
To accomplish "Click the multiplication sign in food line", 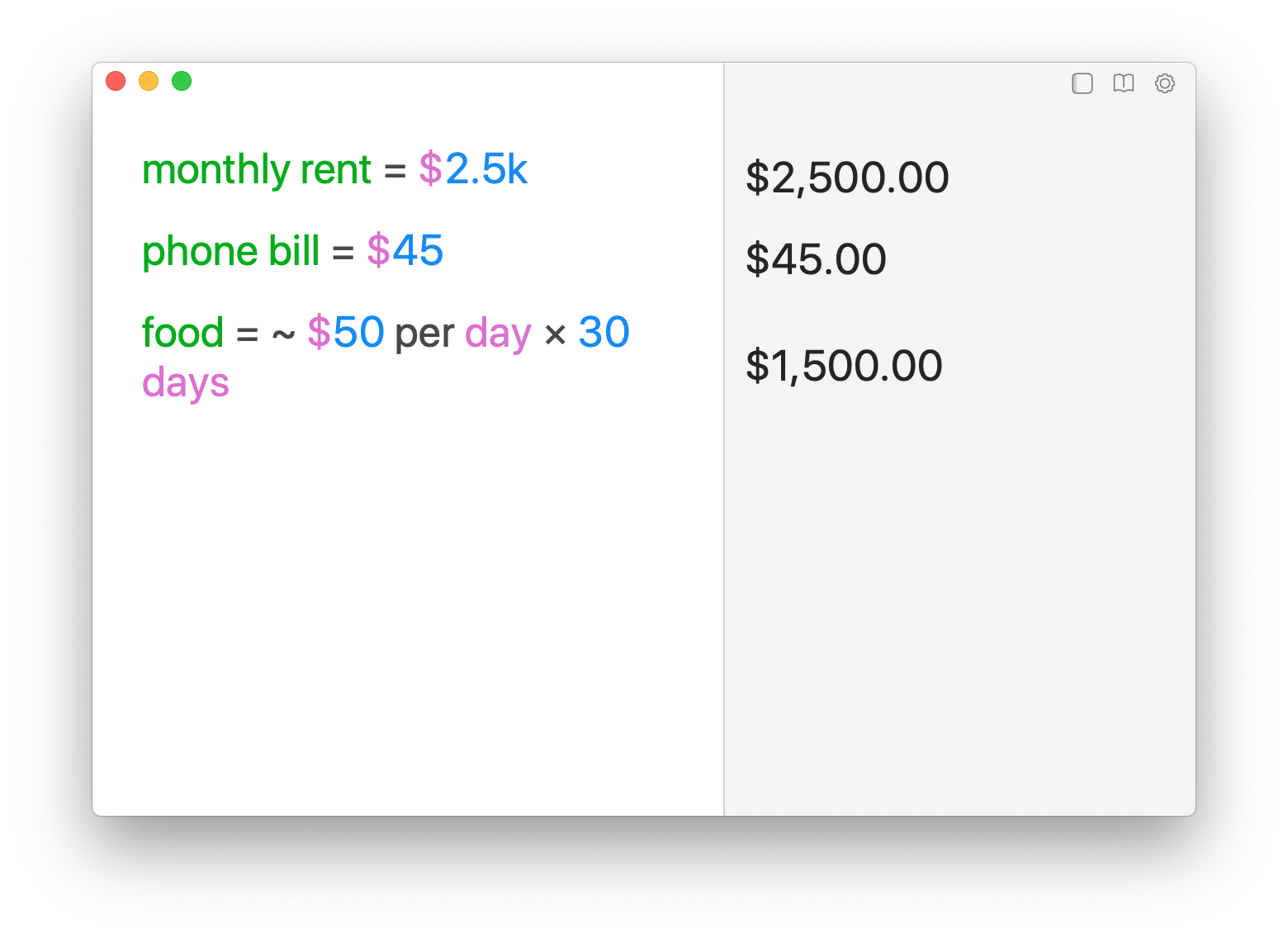I will (555, 334).
